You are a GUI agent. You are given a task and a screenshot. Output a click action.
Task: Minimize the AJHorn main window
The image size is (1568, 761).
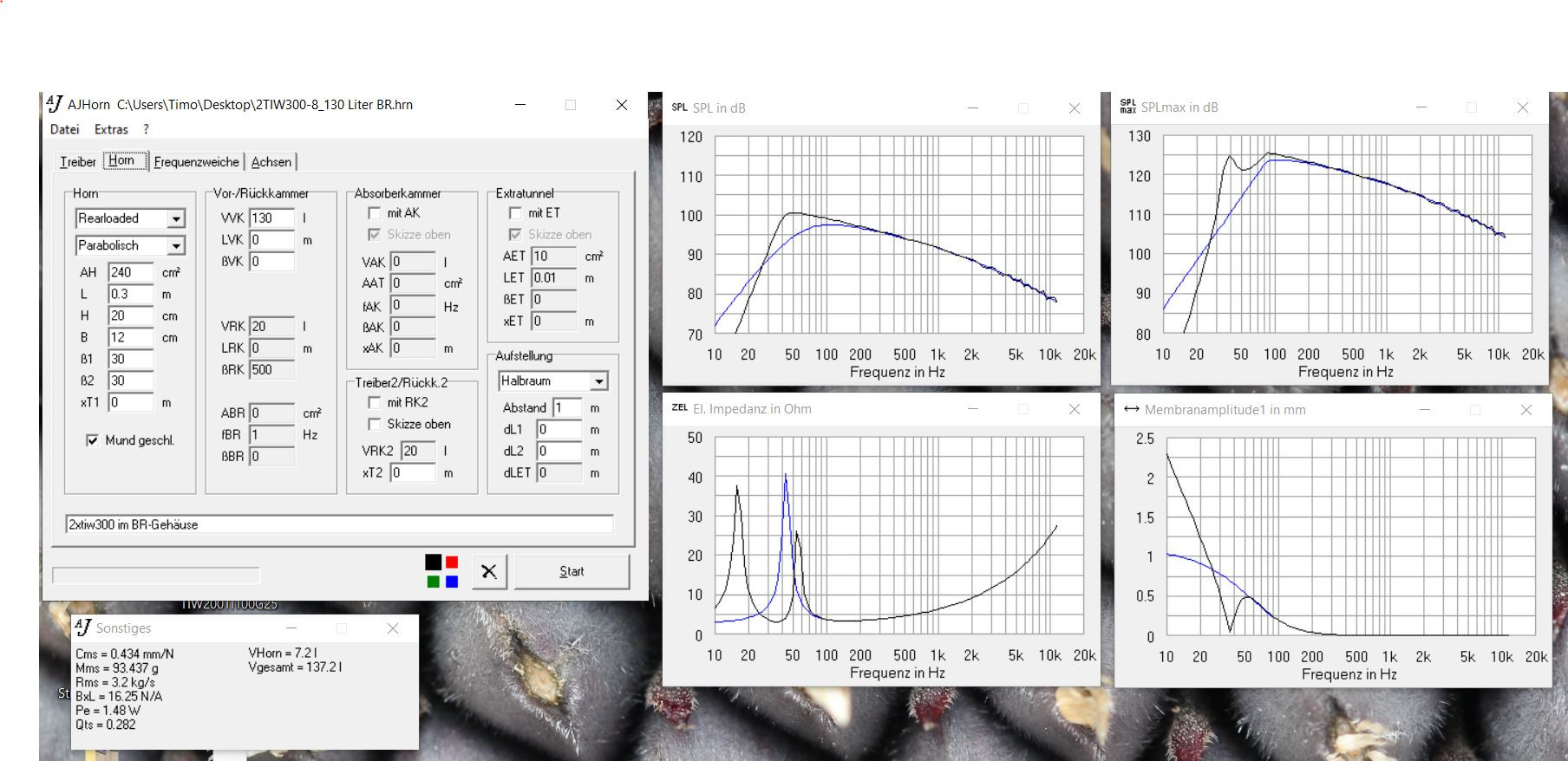(520, 105)
